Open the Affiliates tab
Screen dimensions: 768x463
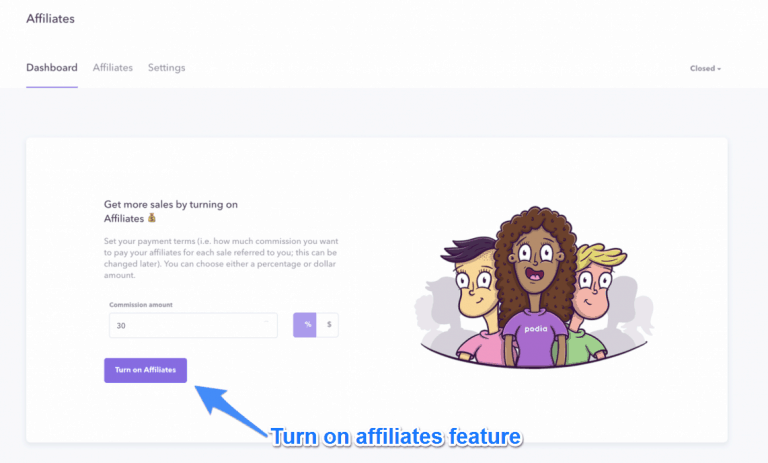click(113, 68)
